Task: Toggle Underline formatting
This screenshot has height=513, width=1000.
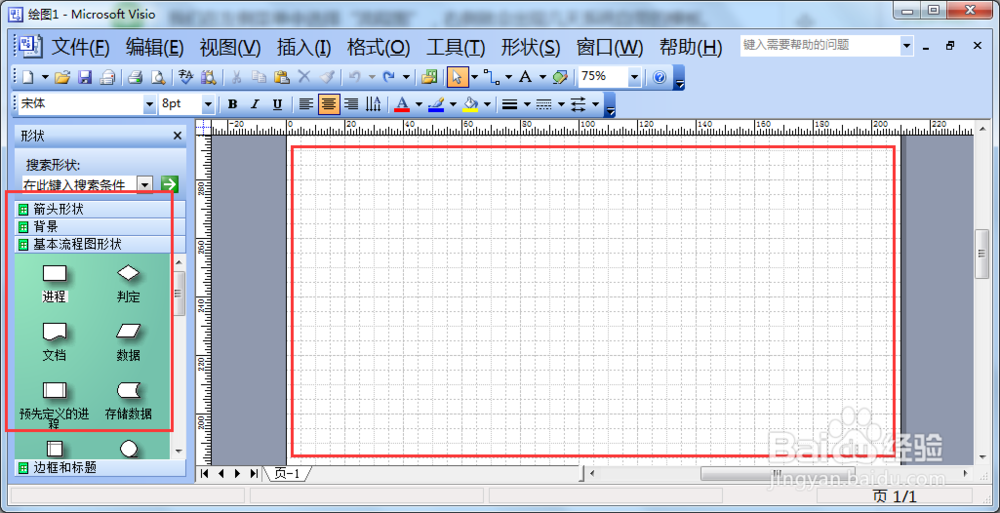Action: pos(277,104)
